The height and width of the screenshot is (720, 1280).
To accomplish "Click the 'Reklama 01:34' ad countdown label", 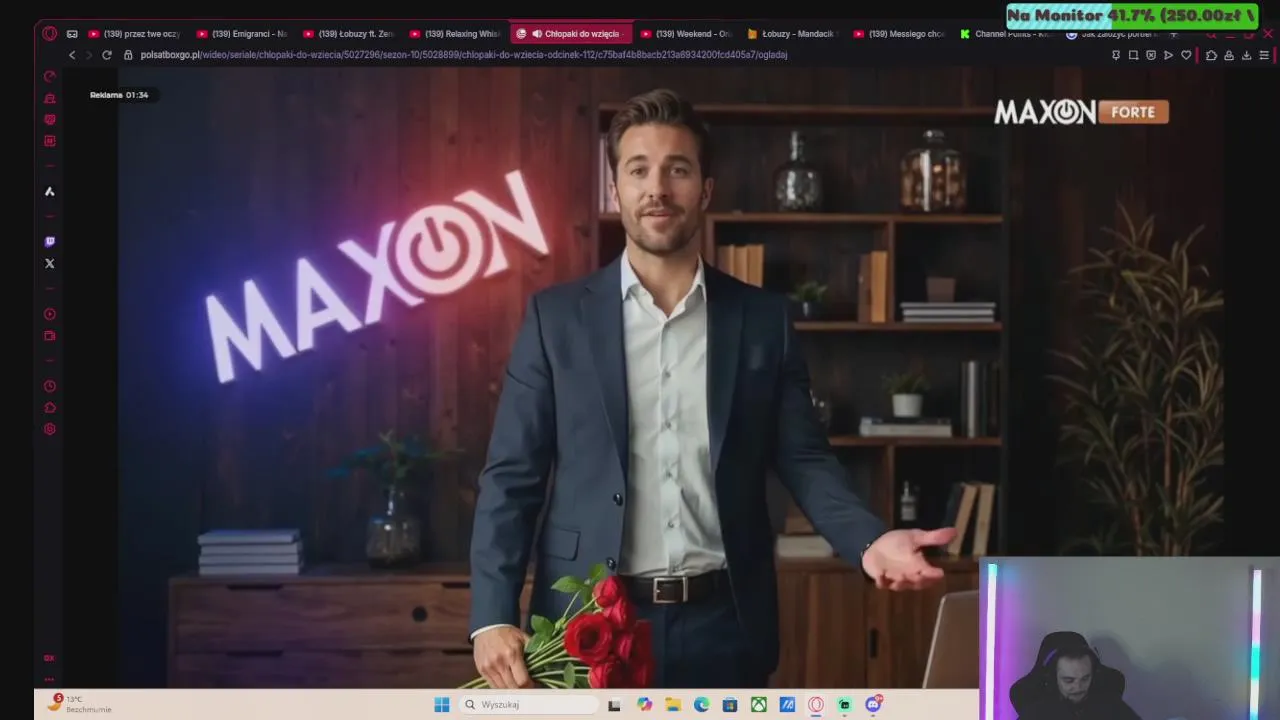I will (x=119, y=95).
